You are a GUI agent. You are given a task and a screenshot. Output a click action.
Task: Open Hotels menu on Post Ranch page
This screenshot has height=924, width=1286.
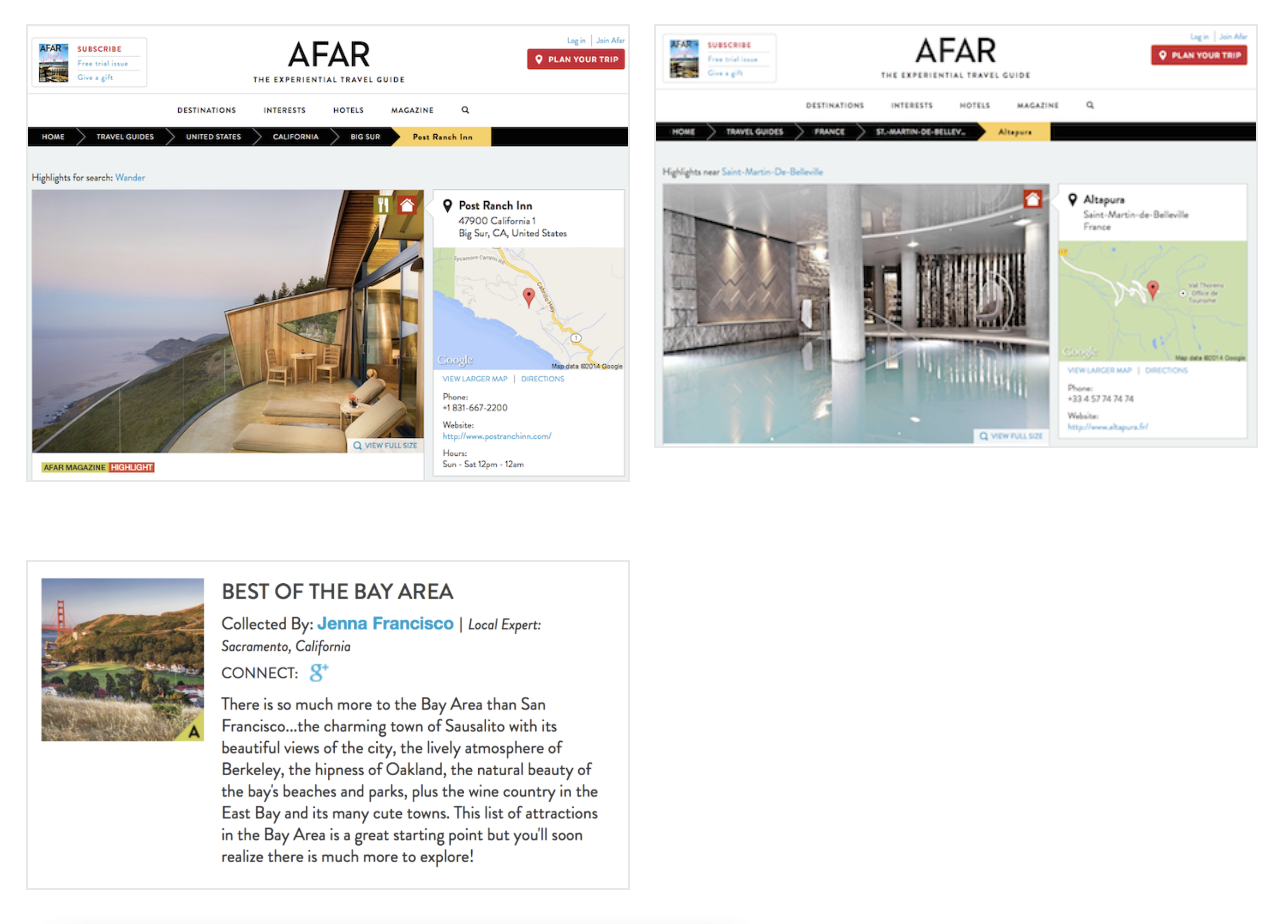(x=349, y=110)
